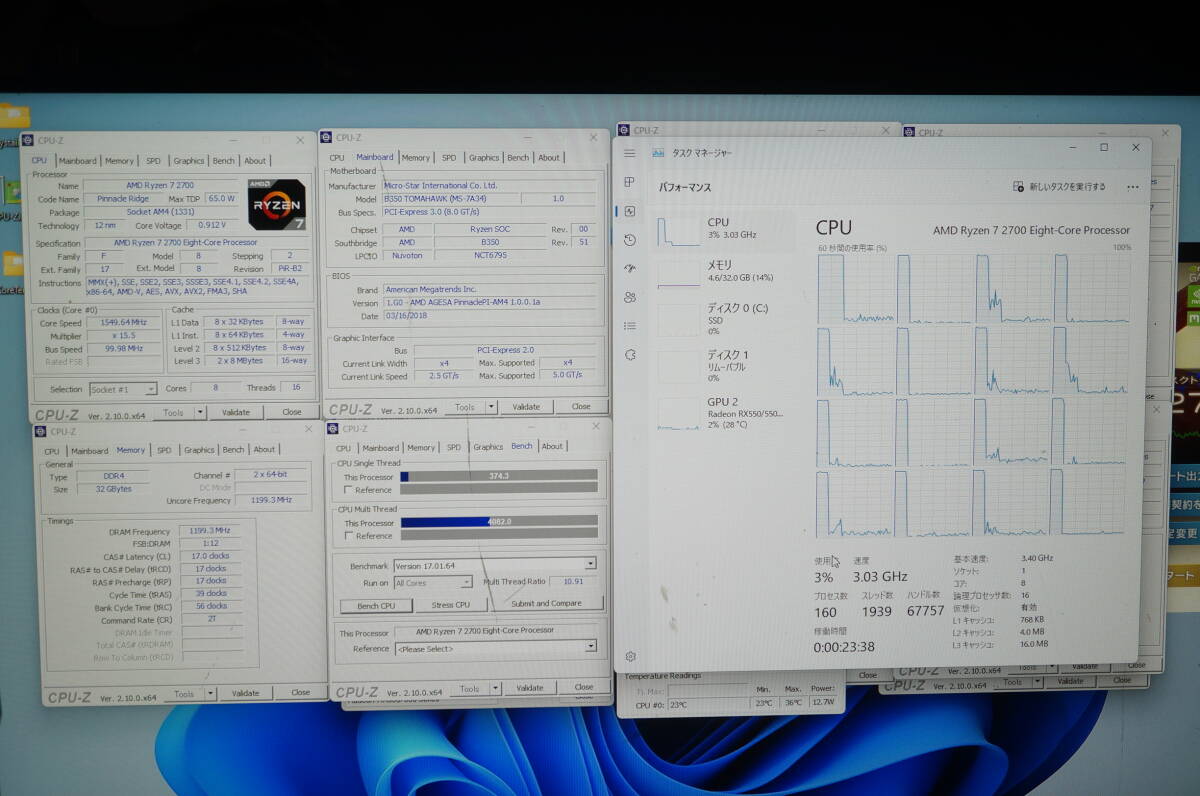
Task: Enable Reference checkbox under CPU Single Thread
Action: tap(347, 490)
